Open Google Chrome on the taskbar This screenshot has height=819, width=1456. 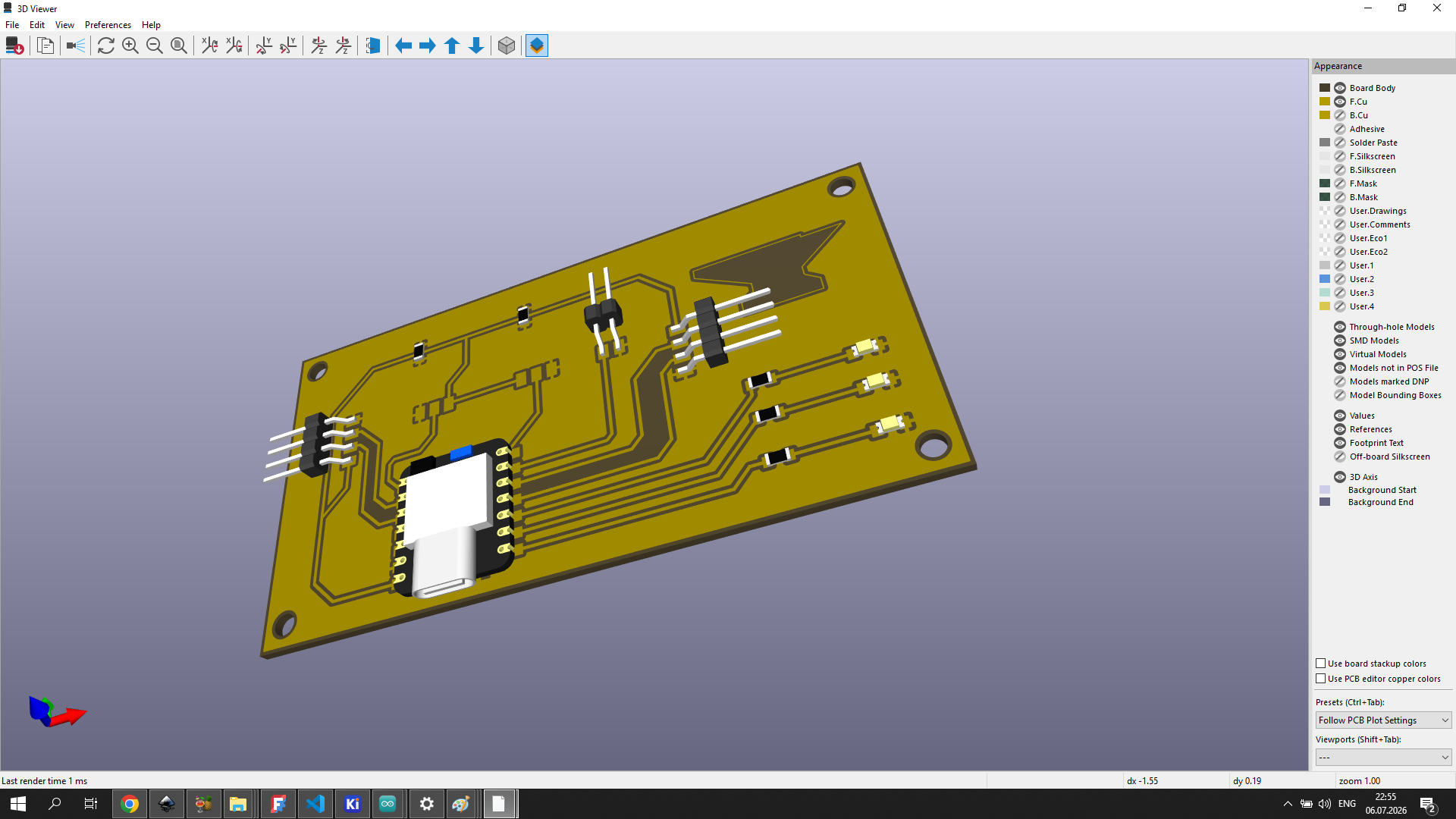coord(130,804)
